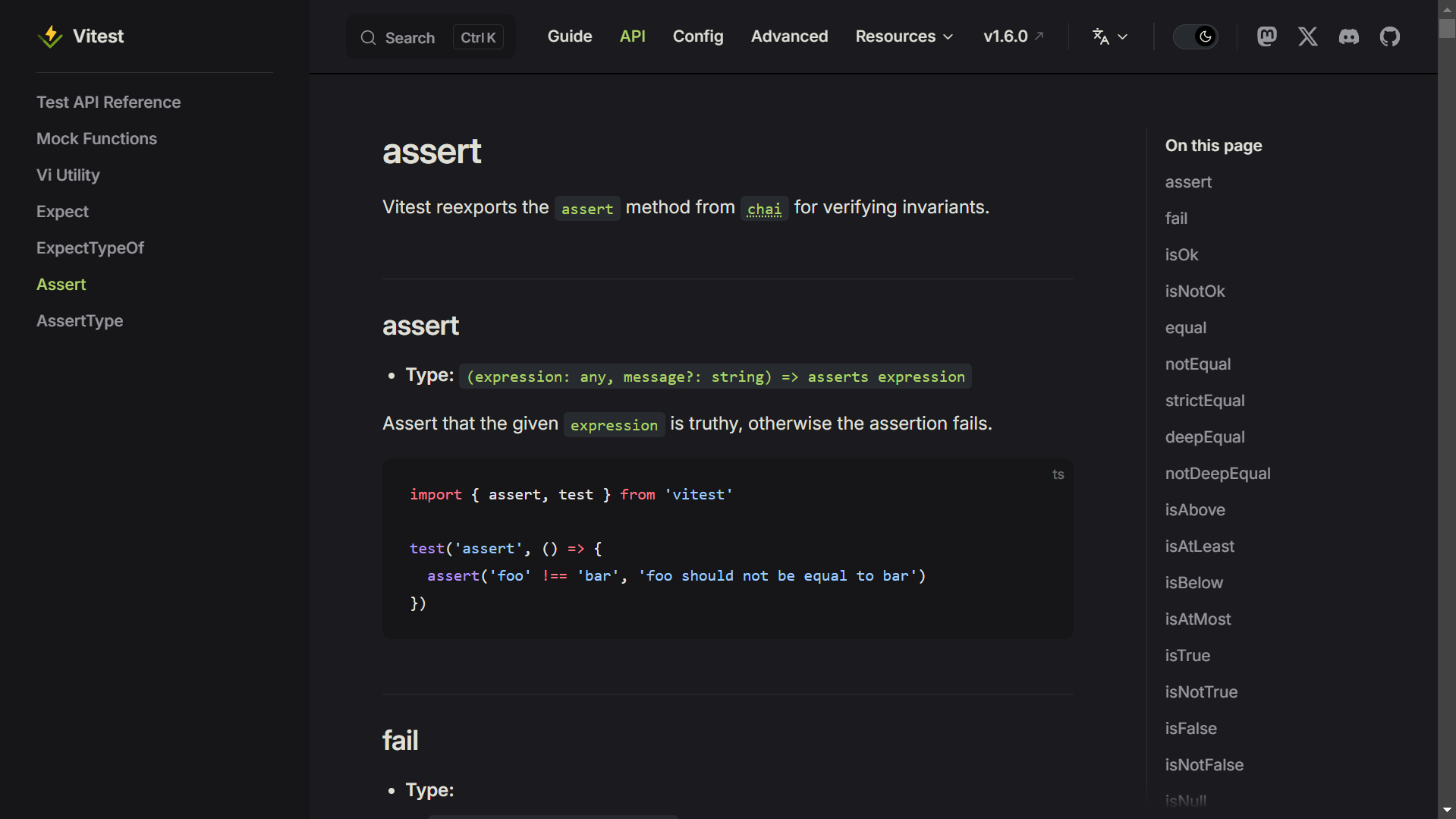Follow the chai inline link

(764, 209)
